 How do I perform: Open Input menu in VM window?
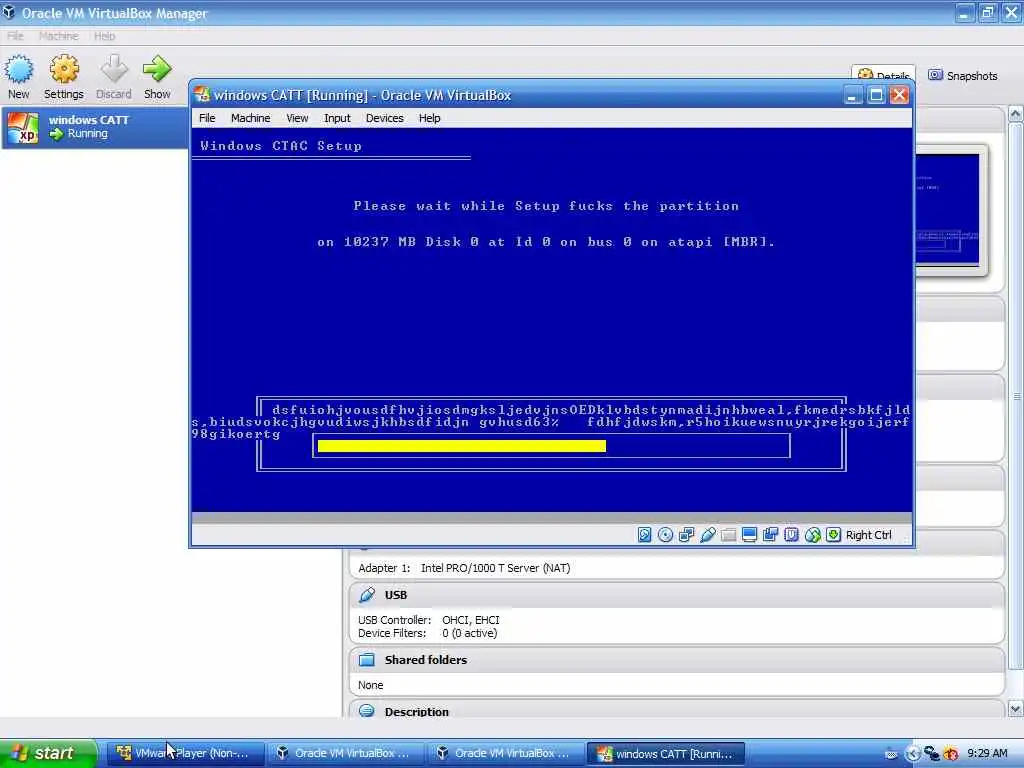click(x=337, y=118)
